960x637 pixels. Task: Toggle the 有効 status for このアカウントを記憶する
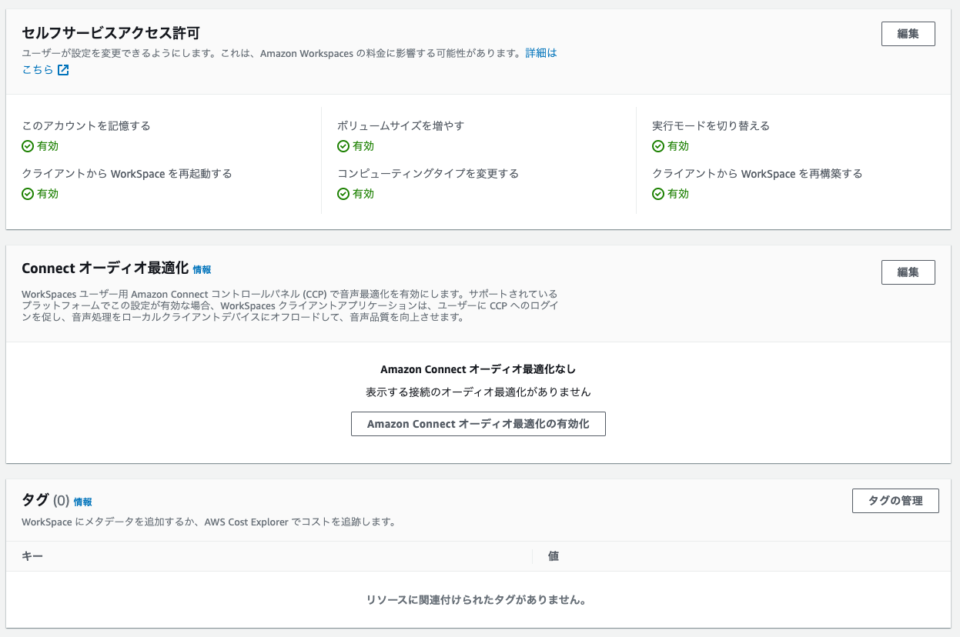[x=41, y=144]
